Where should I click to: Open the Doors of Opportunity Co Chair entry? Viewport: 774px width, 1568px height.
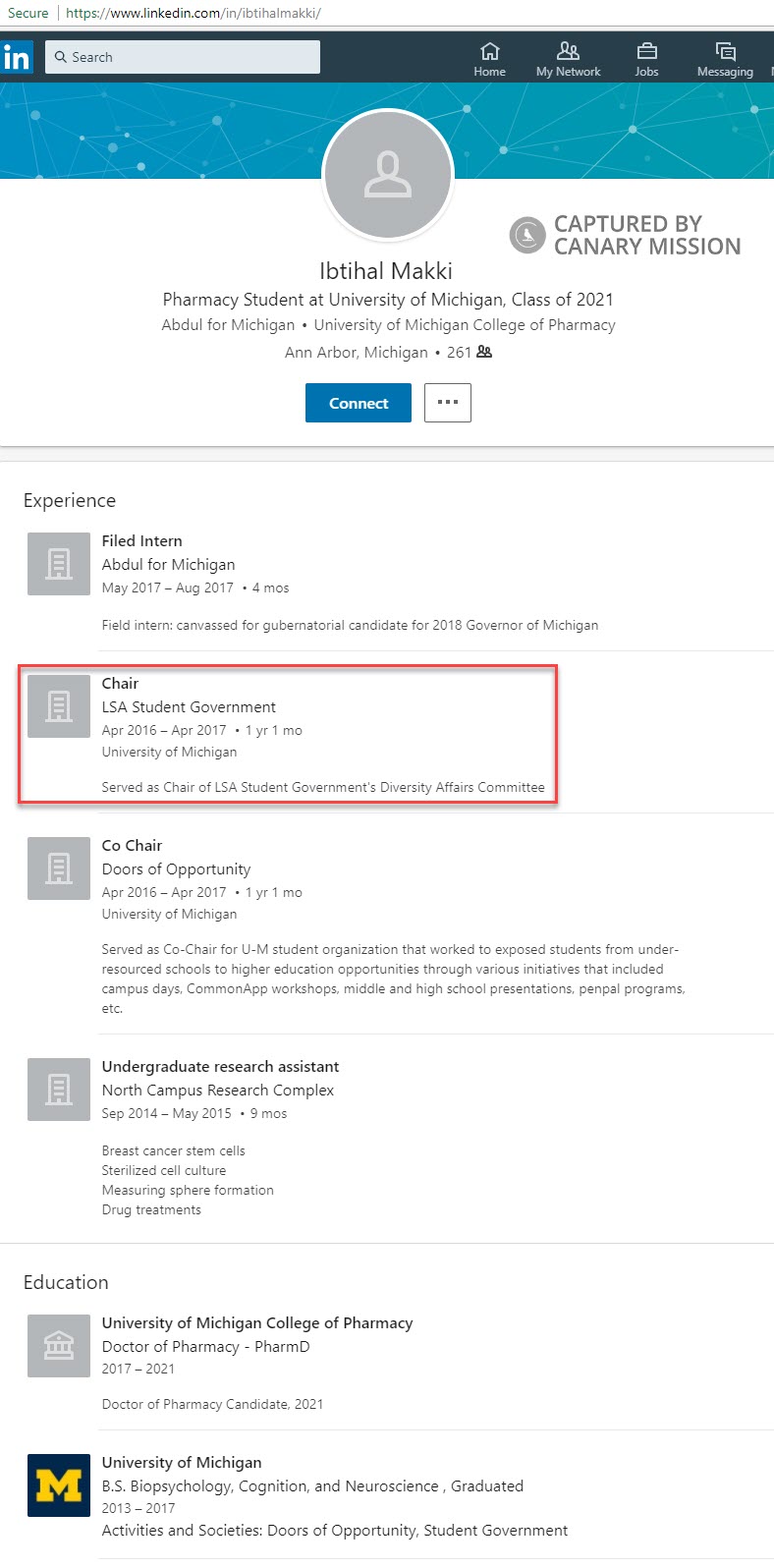tap(132, 845)
